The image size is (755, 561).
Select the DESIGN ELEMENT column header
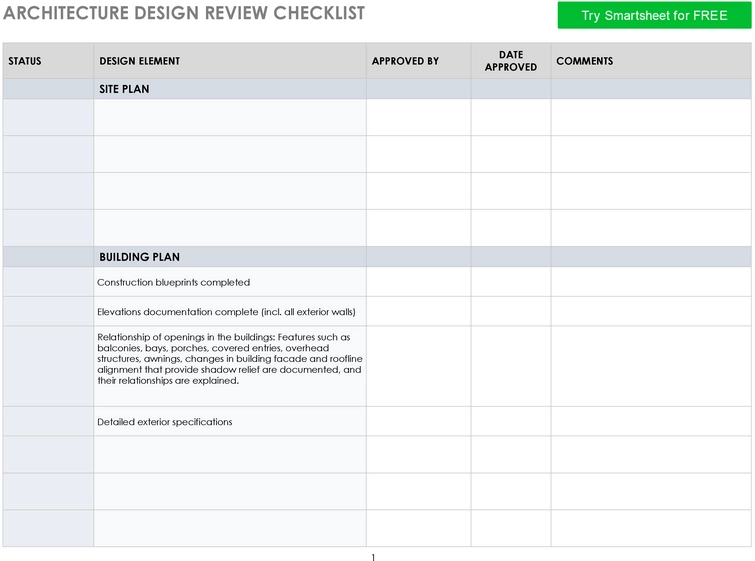[230, 61]
